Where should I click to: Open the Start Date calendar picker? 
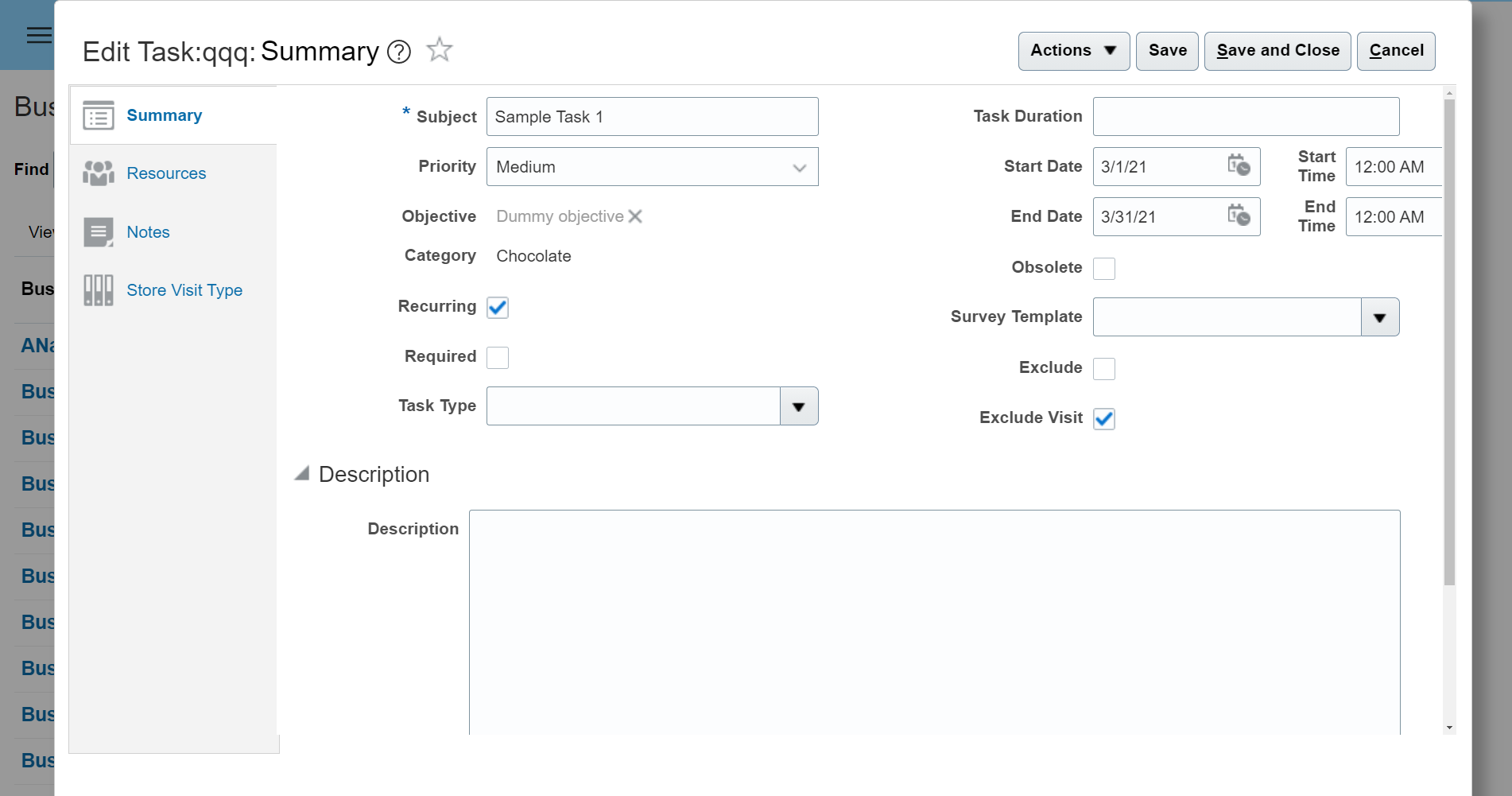point(1239,166)
